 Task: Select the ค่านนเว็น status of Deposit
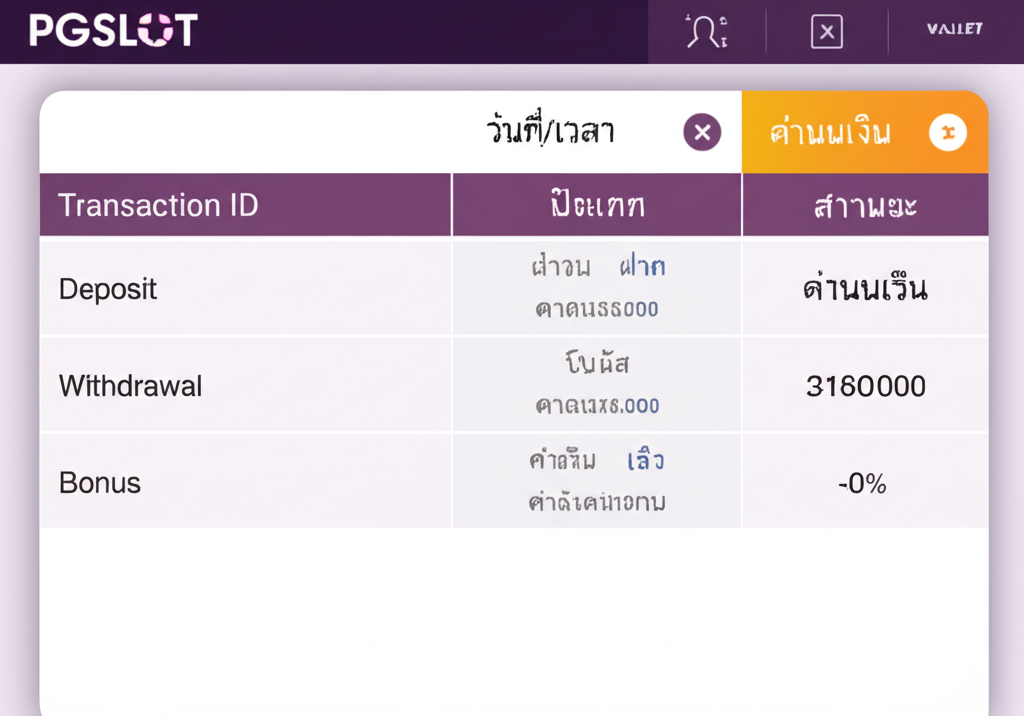point(866,288)
